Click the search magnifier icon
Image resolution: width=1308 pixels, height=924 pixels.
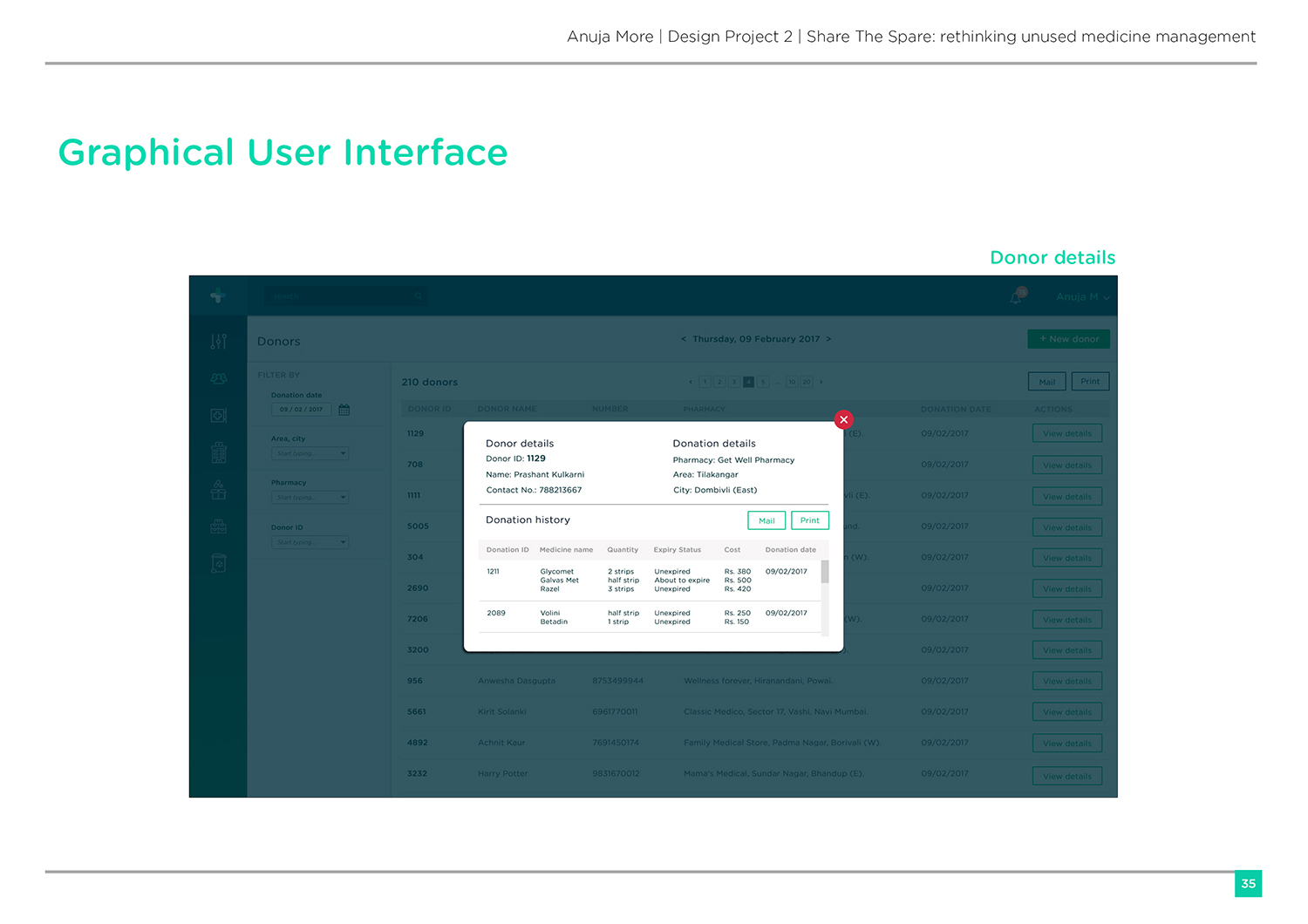[x=419, y=296]
